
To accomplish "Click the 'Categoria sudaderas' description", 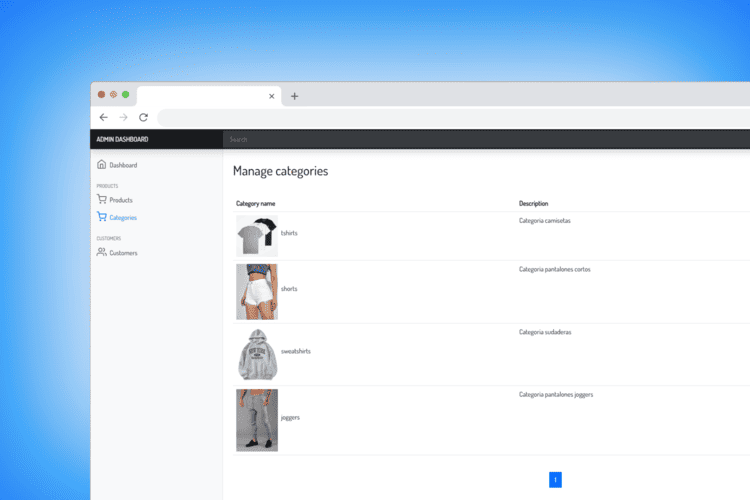I will 545,332.
